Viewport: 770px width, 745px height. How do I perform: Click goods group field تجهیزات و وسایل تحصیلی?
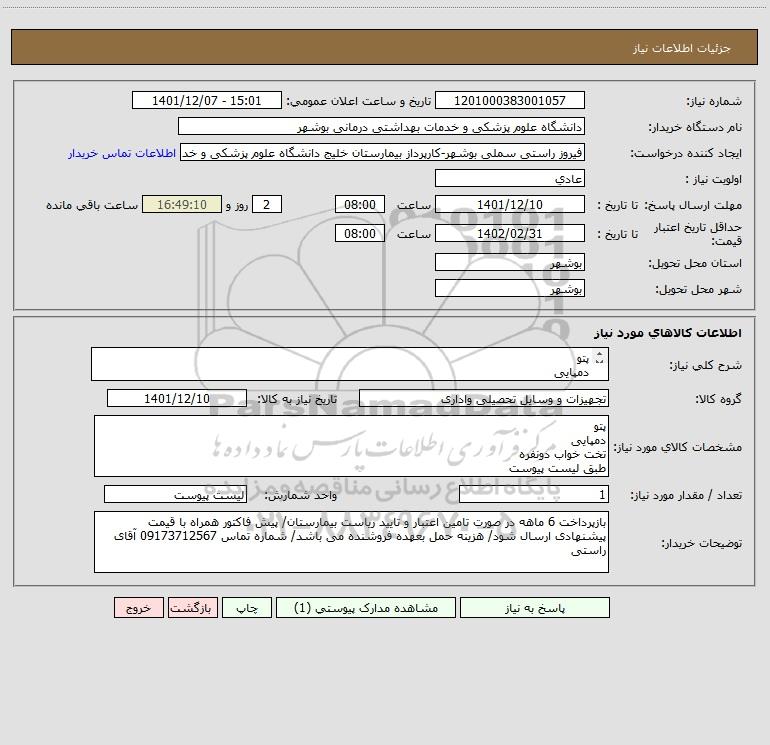pos(484,398)
